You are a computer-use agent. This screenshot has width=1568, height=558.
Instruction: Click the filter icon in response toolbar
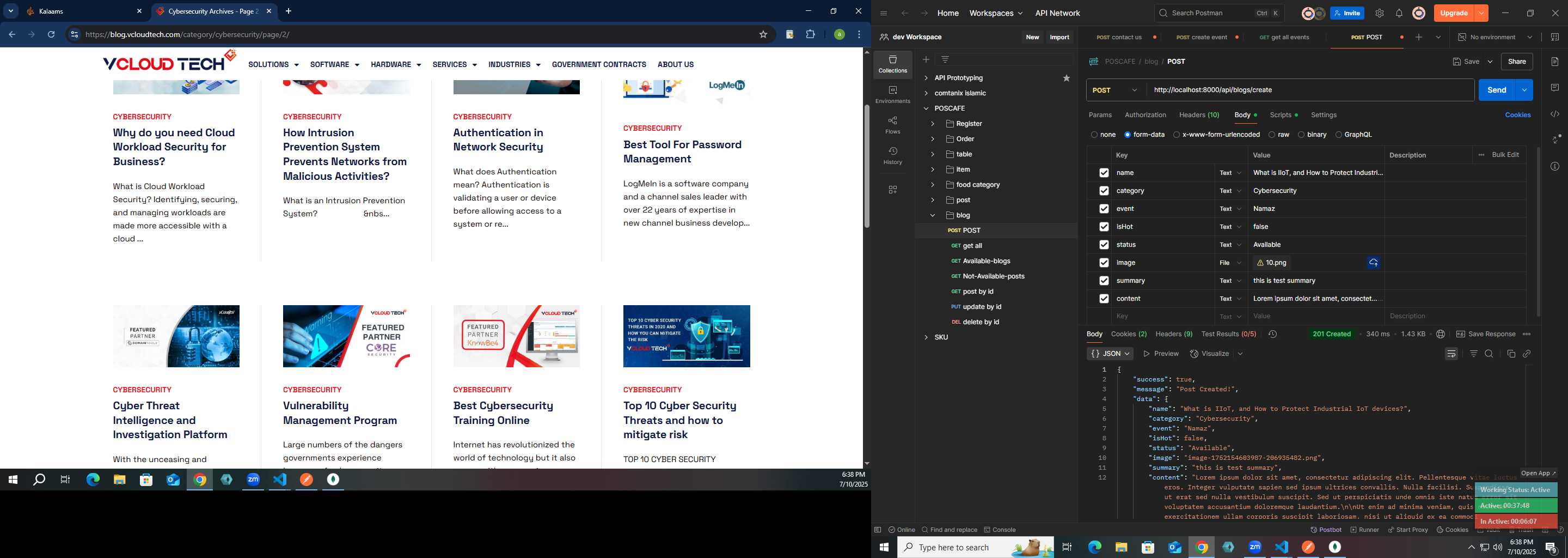[x=1474, y=353]
